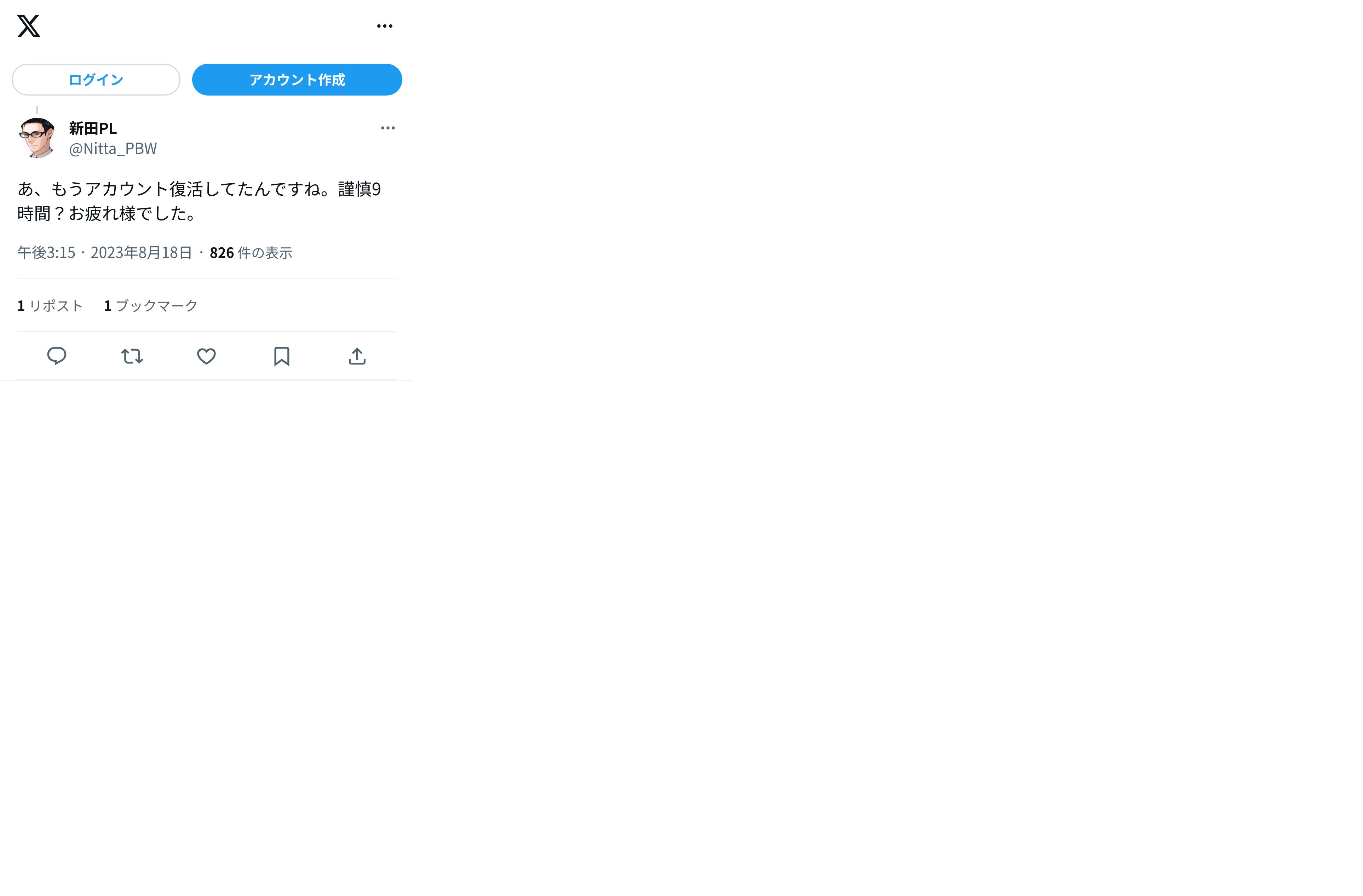Open the @Nitta_PBW handle link

pyautogui.click(x=113, y=148)
